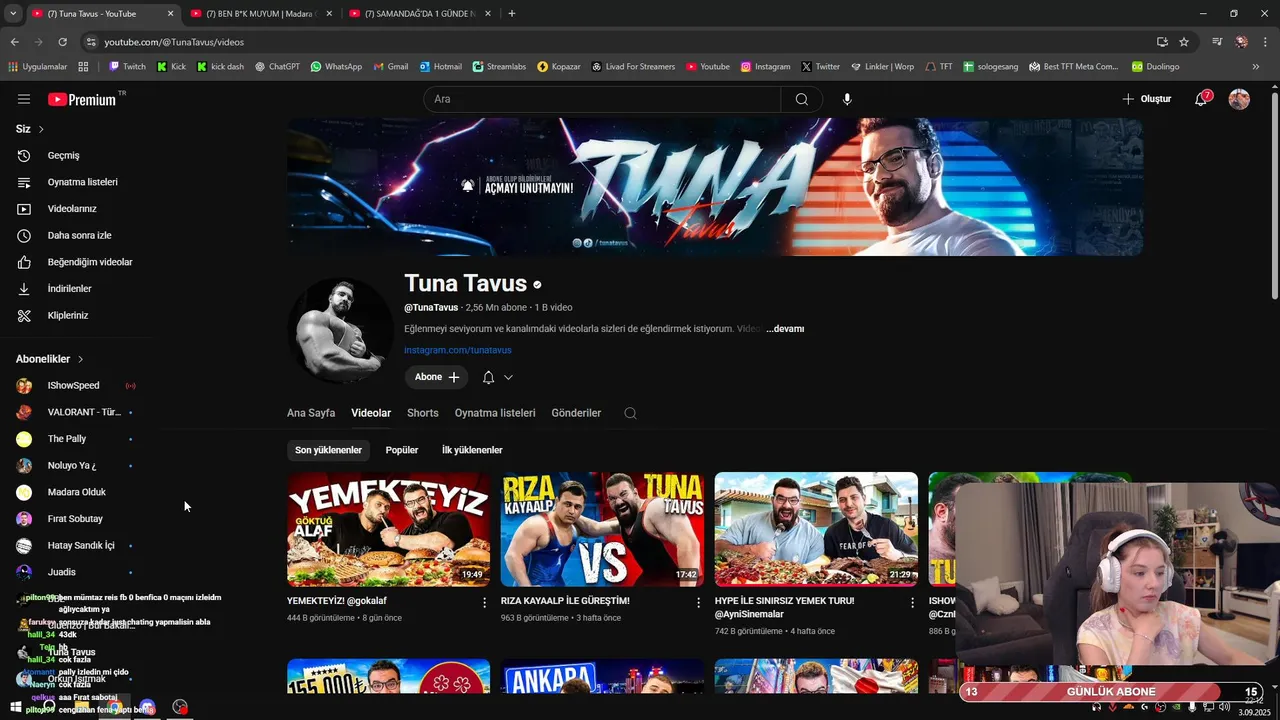Start voice search with the microphone icon

(848, 99)
